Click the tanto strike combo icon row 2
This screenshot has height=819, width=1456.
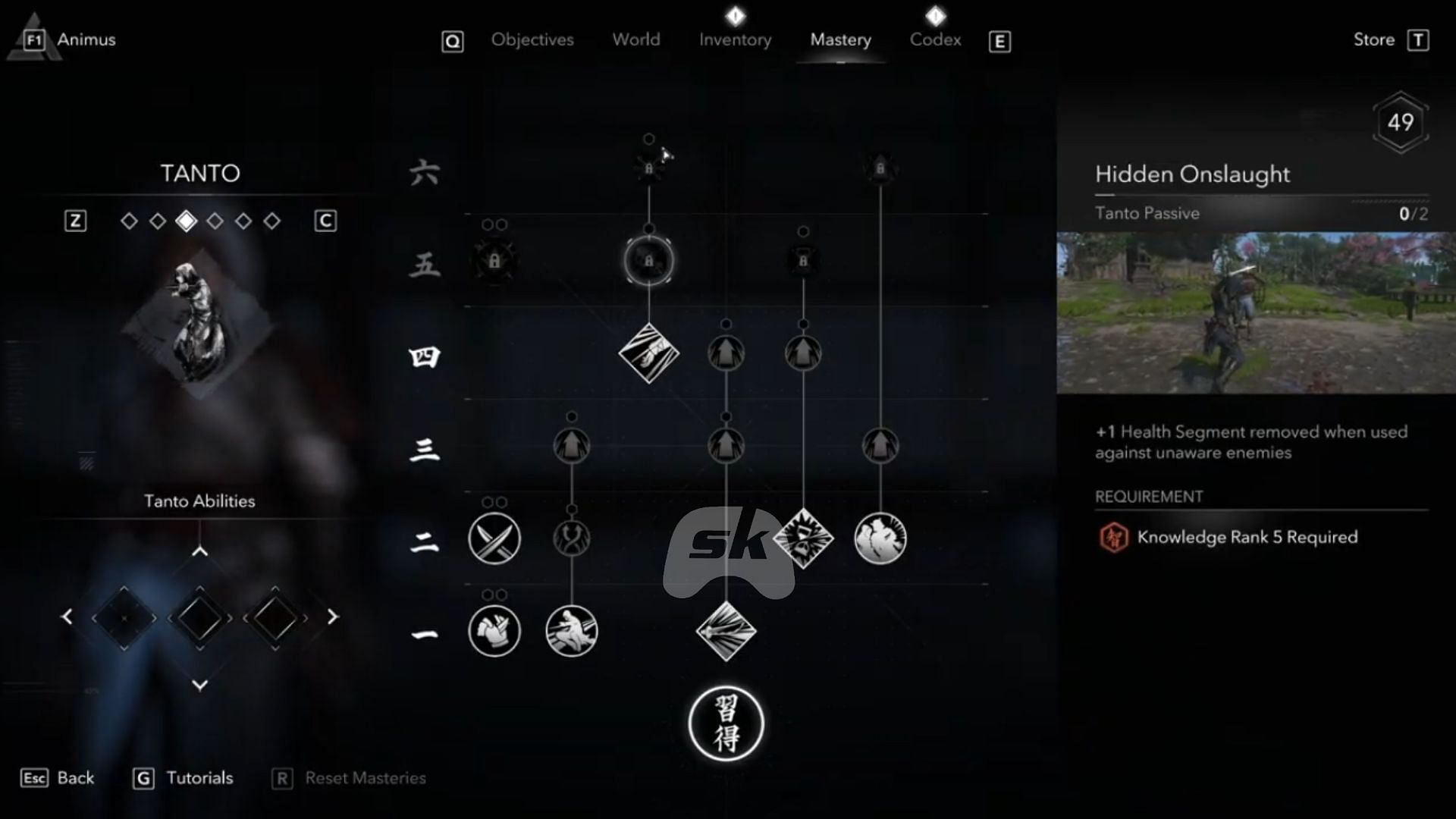(494, 538)
